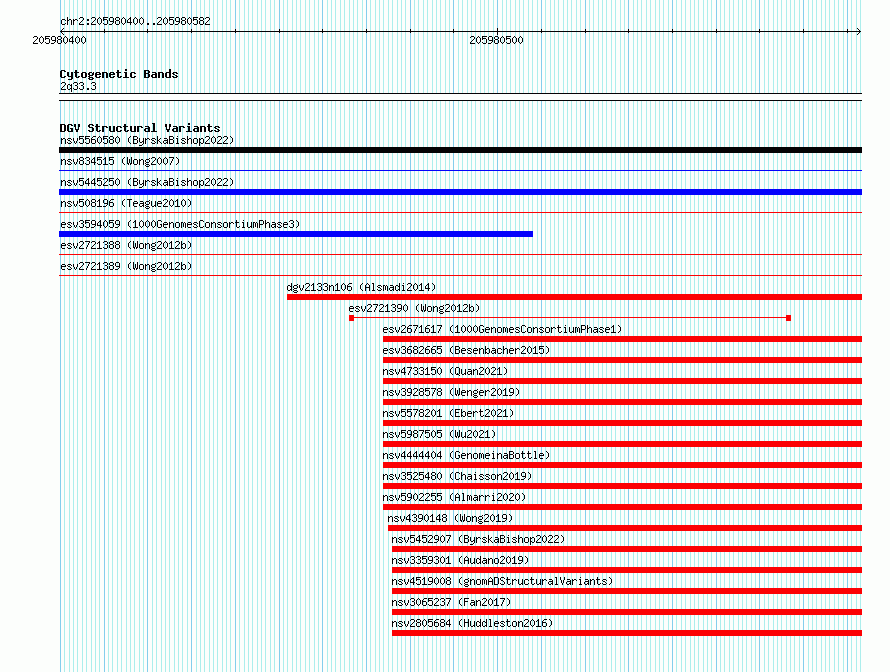Click nsv4733150 (Quan2021) label

pos(446,371)
